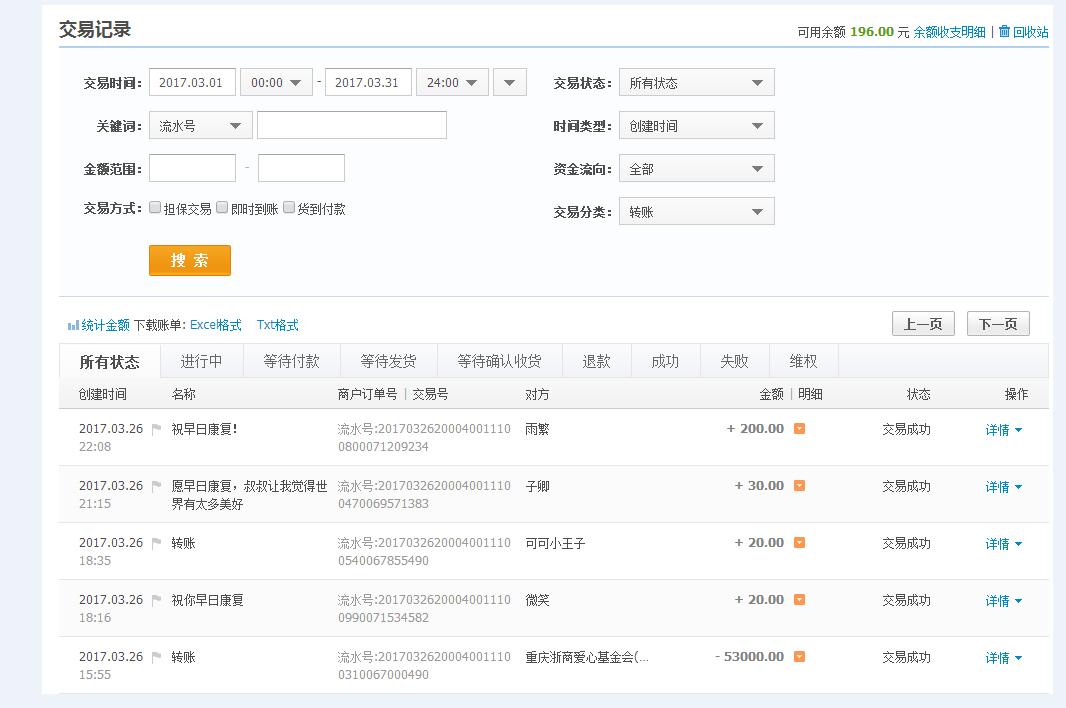Switch to the 进行中 tab
This screenshot has height=708, width=1066.
point(201,361)
